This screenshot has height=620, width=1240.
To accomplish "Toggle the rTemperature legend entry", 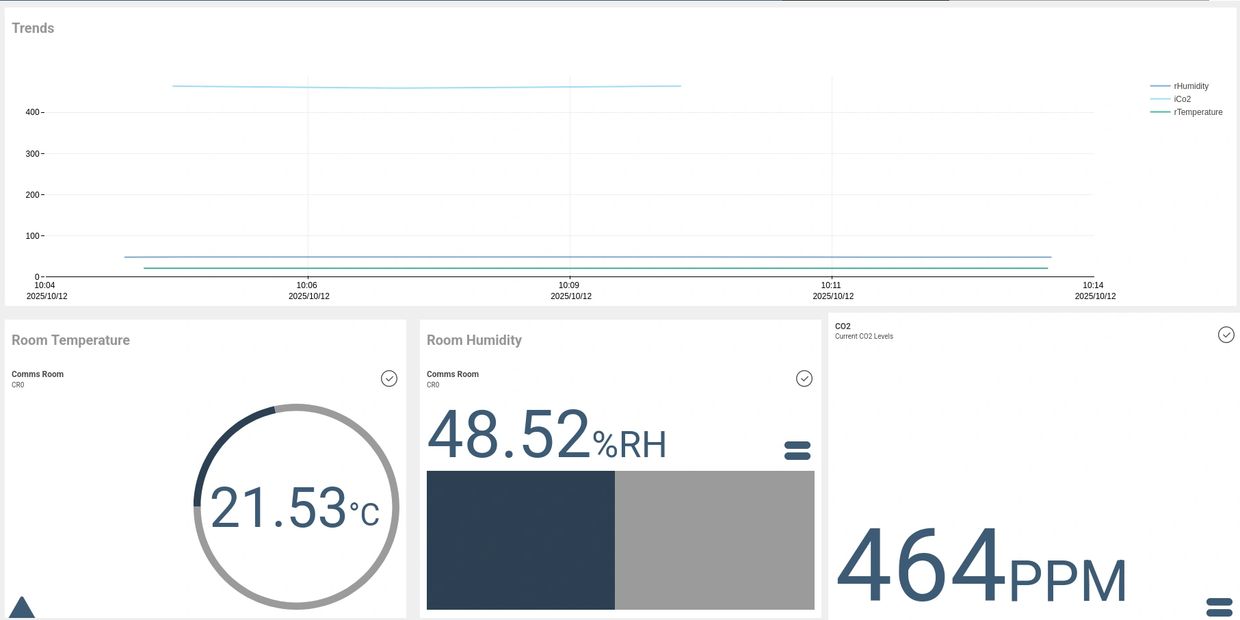I will [x=1197, y=112].
